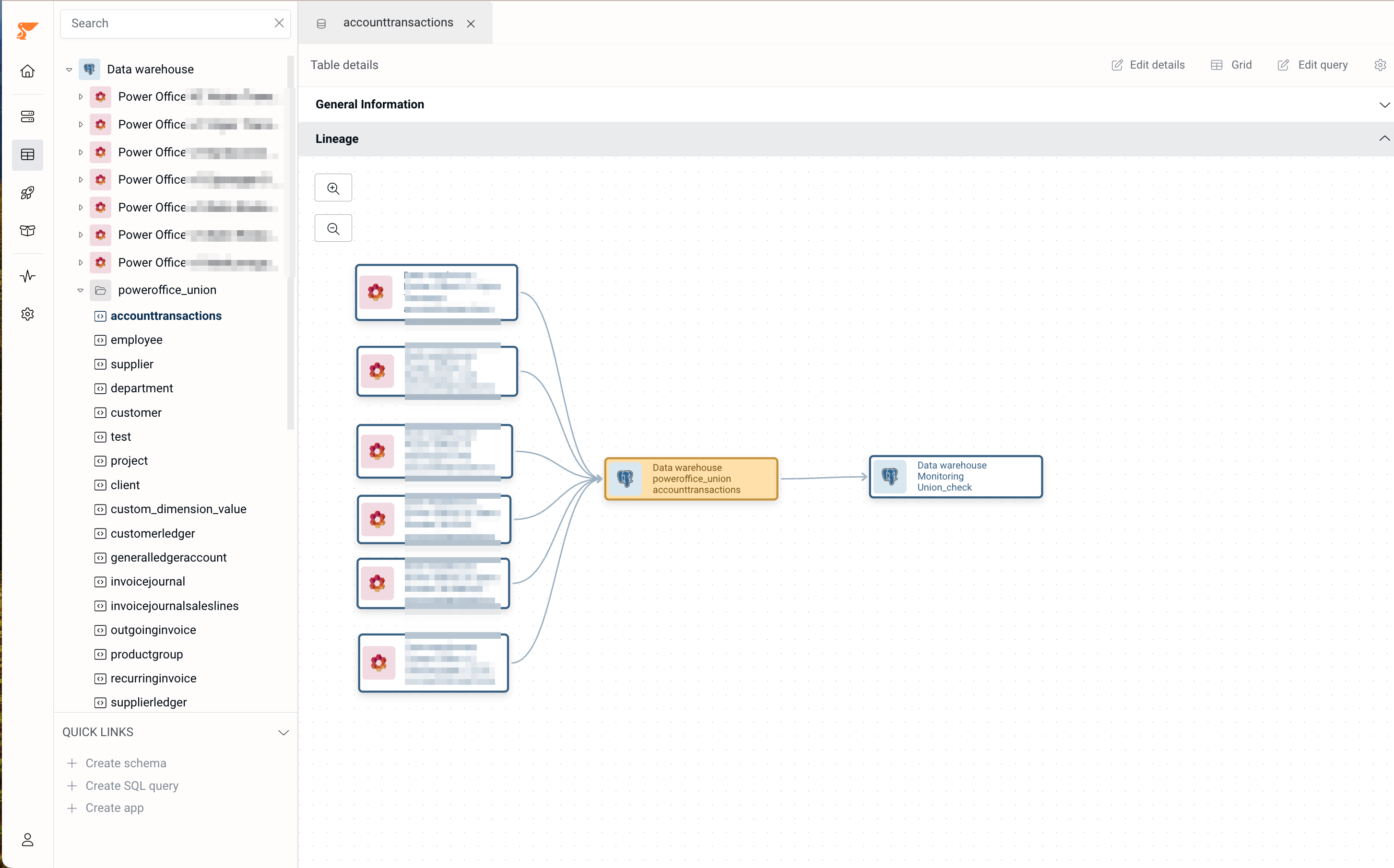
Task: Open the client table
Action: 125,485
